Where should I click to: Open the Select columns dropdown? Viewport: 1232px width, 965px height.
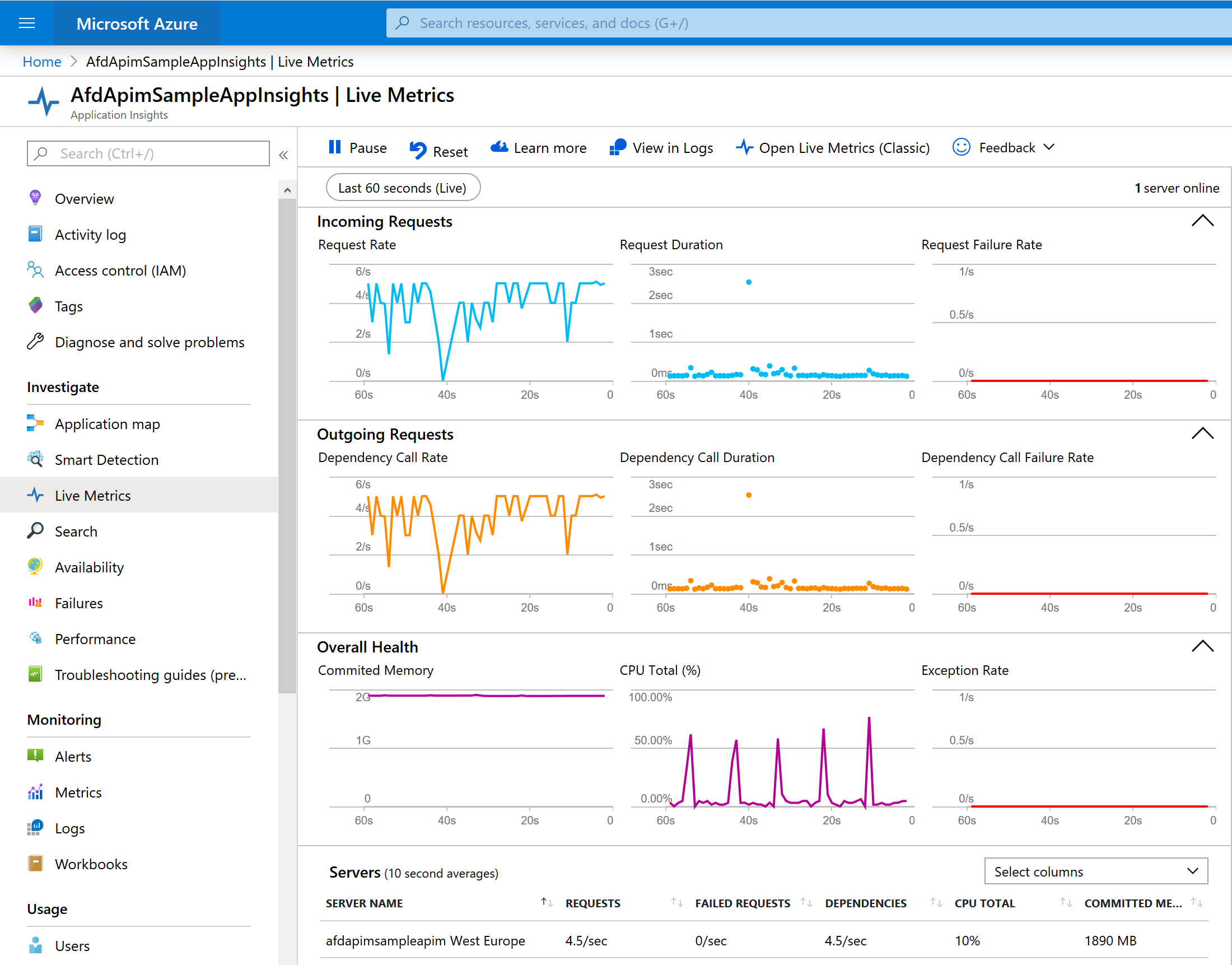tap(1095, 871)
